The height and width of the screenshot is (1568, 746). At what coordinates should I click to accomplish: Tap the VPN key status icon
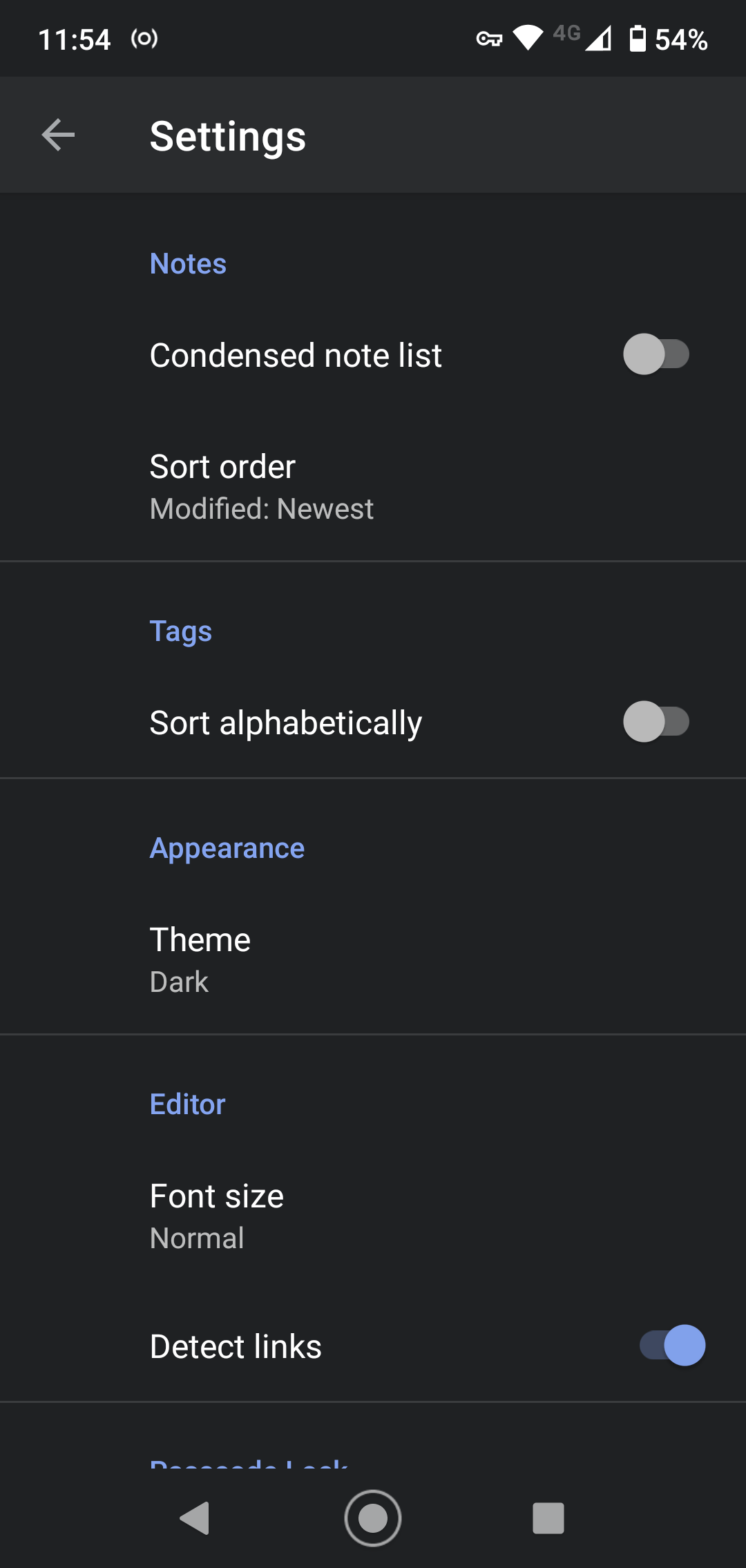(489, 39)
